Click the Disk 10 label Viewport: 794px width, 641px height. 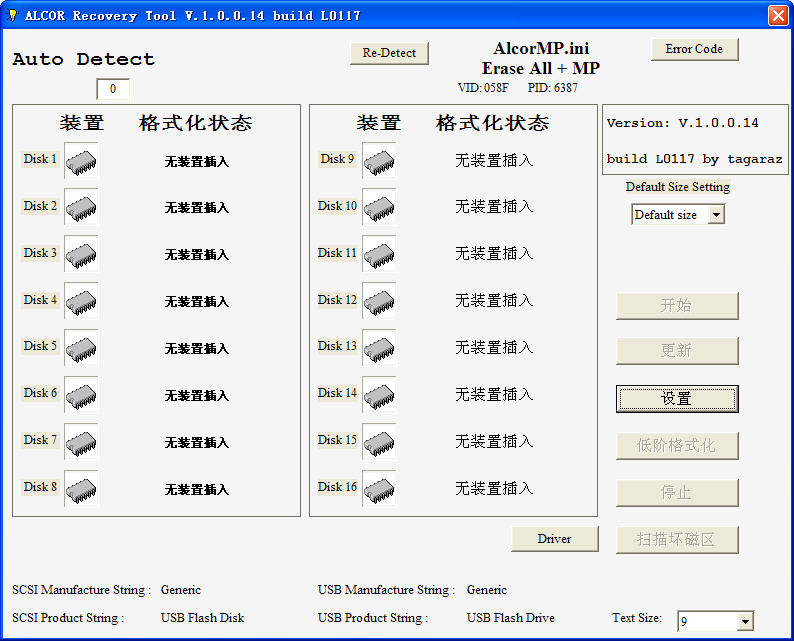click(x=337, y=206)
